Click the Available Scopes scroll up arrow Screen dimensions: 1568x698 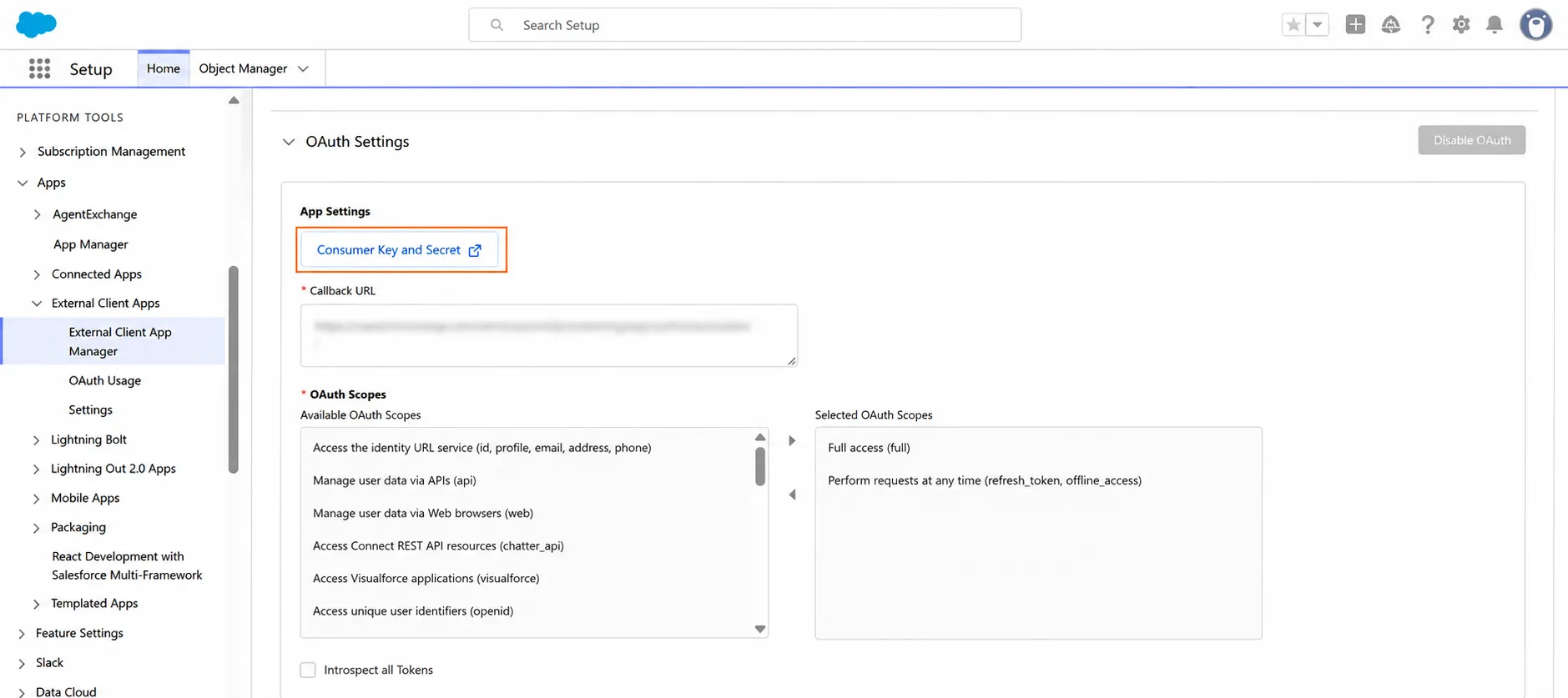[760, 437]
